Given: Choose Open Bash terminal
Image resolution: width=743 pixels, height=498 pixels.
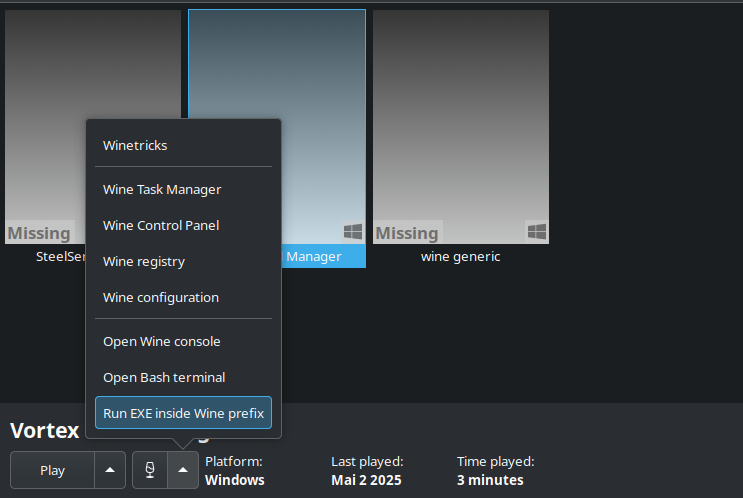Looking at the screenshot, I should coord(183,378).
